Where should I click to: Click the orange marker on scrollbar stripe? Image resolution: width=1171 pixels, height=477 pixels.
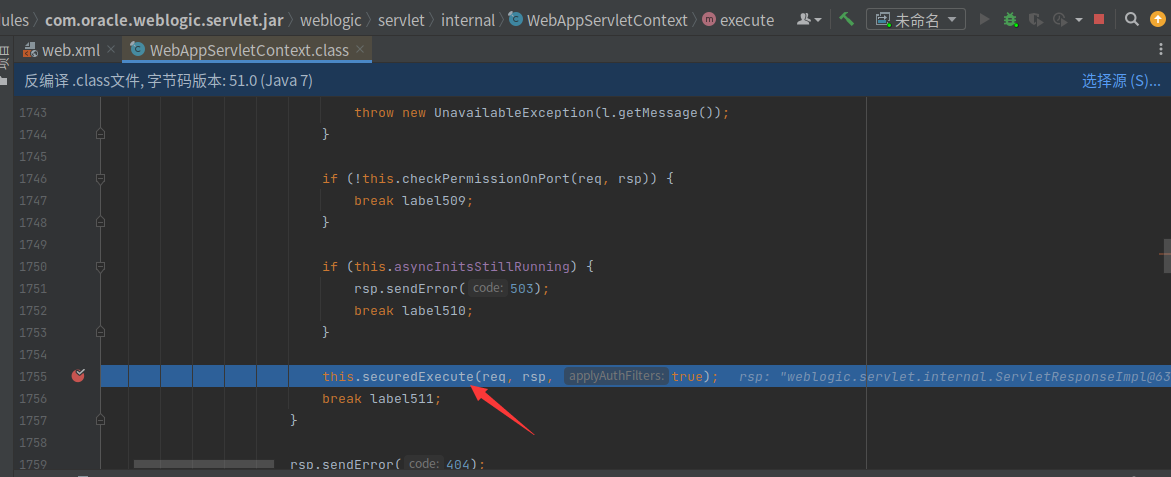[1165, 254]
